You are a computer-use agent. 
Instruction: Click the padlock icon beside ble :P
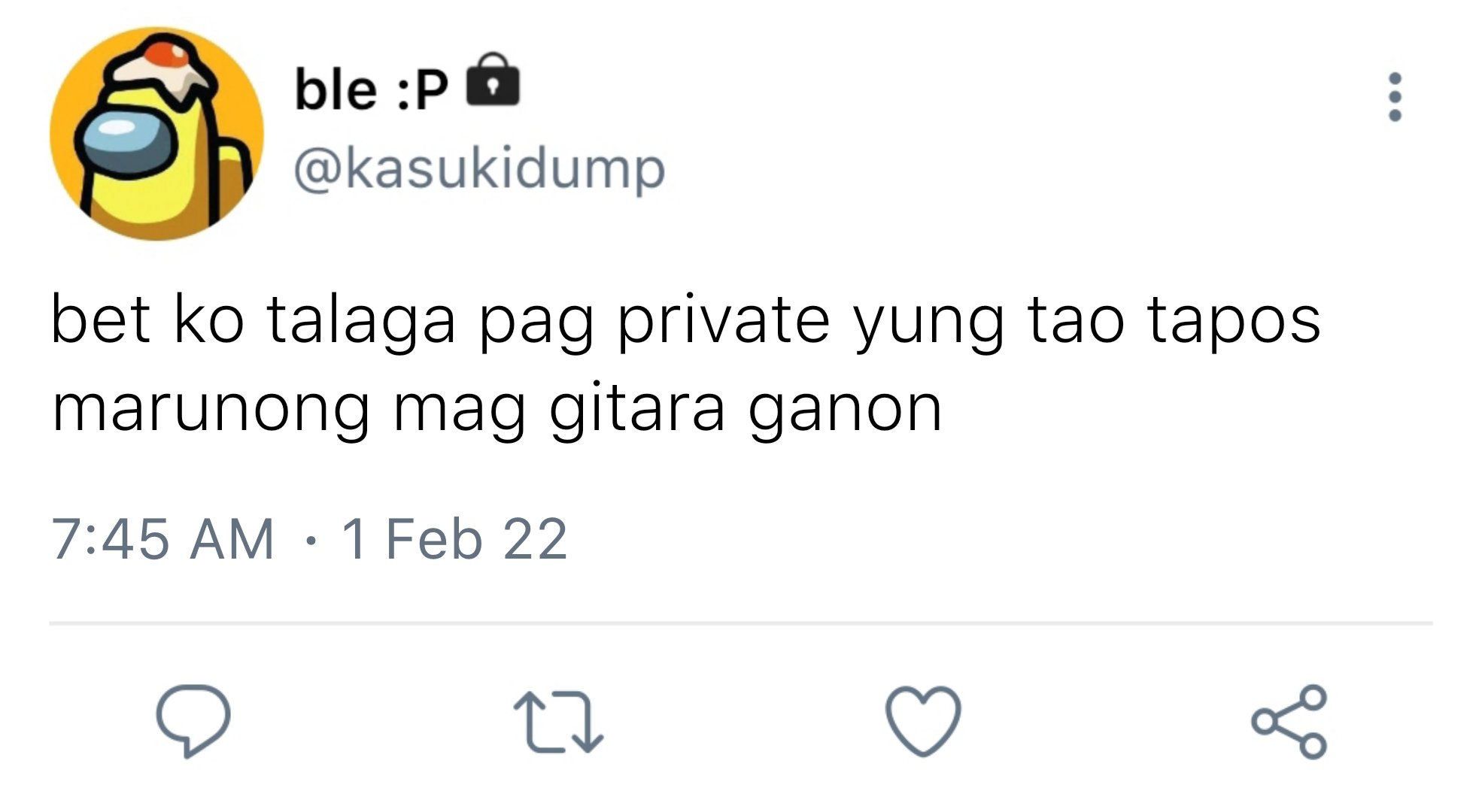[x=493, y=80]
